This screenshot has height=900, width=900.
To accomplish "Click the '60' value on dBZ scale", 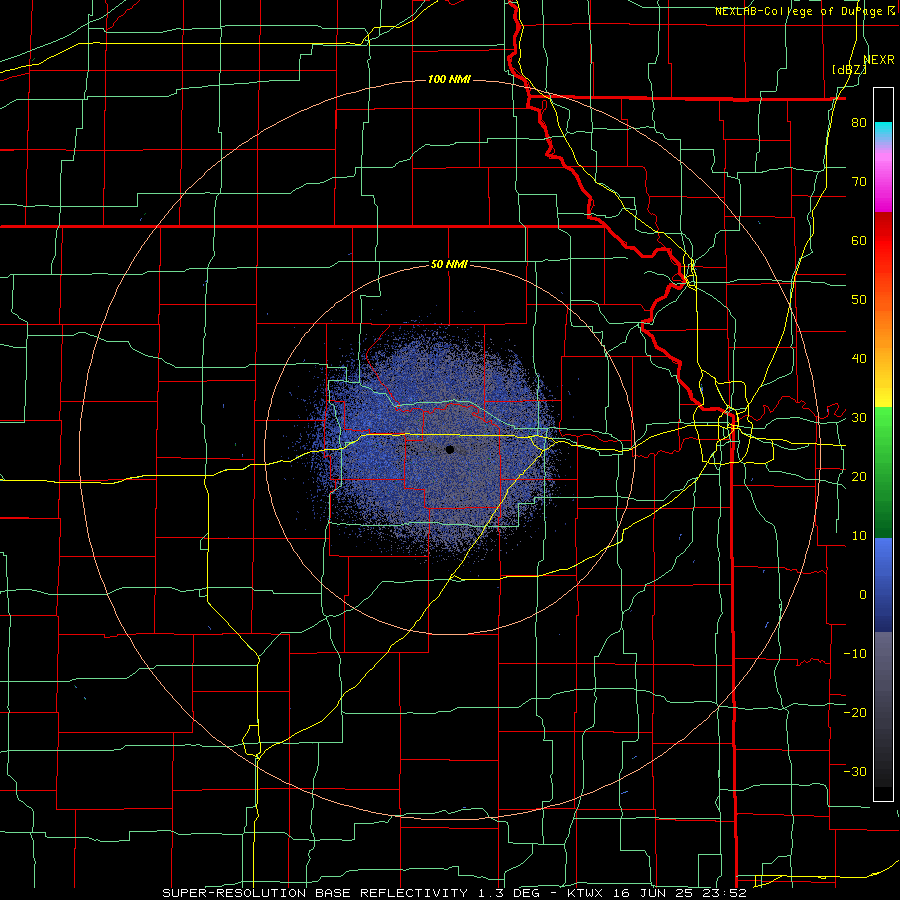I will coord(859,240).
